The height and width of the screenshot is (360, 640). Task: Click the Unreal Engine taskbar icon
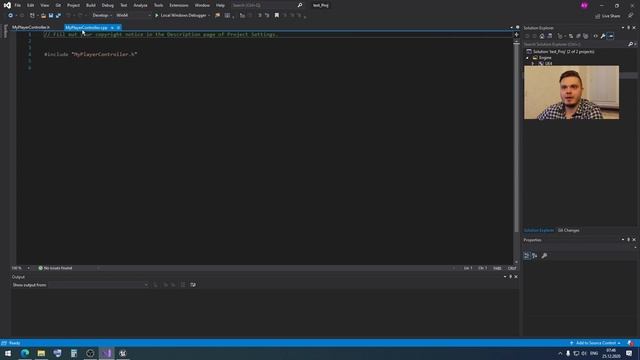[123, 353]
